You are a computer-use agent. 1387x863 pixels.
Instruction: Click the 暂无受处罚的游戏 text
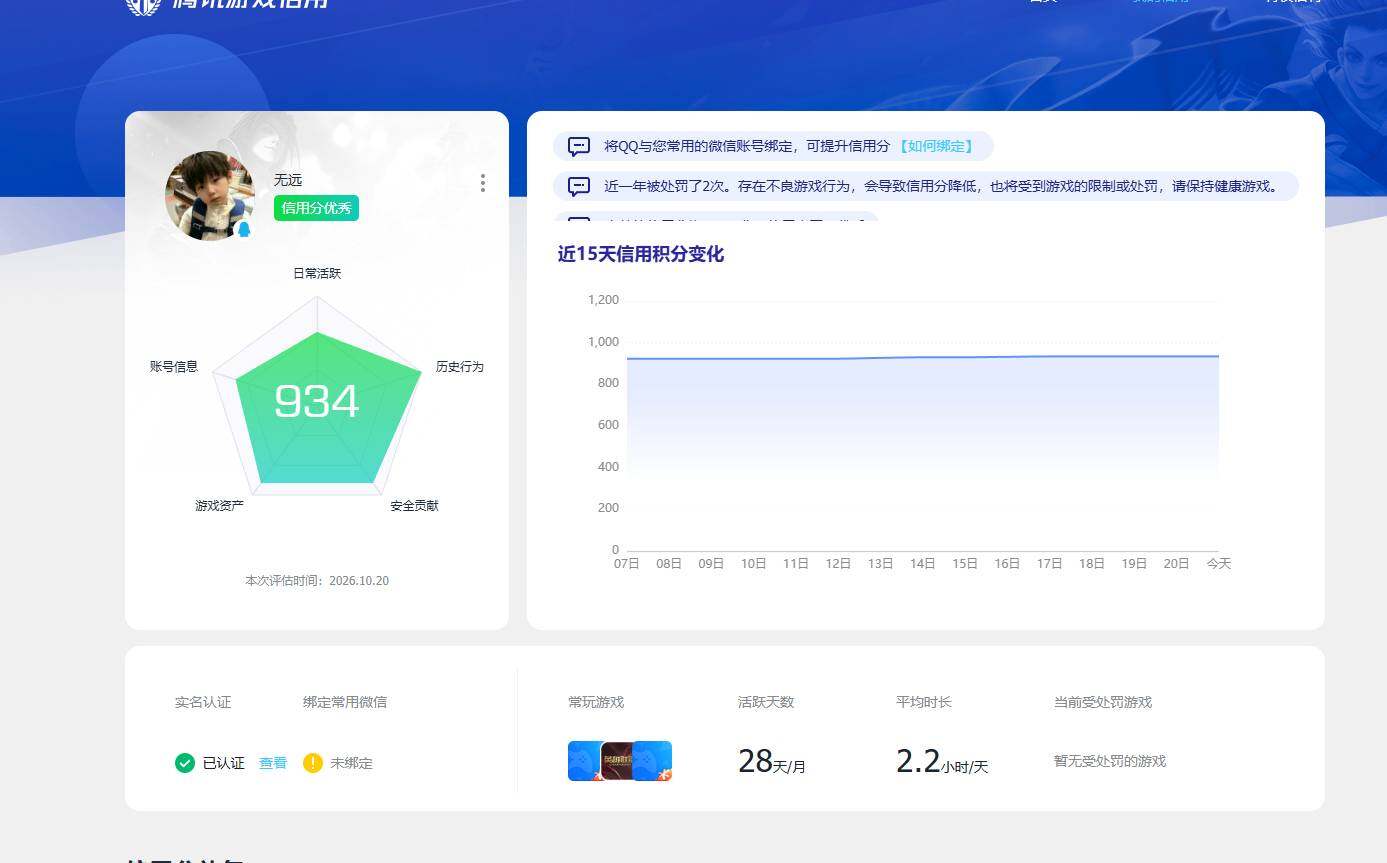(1110, 761)
